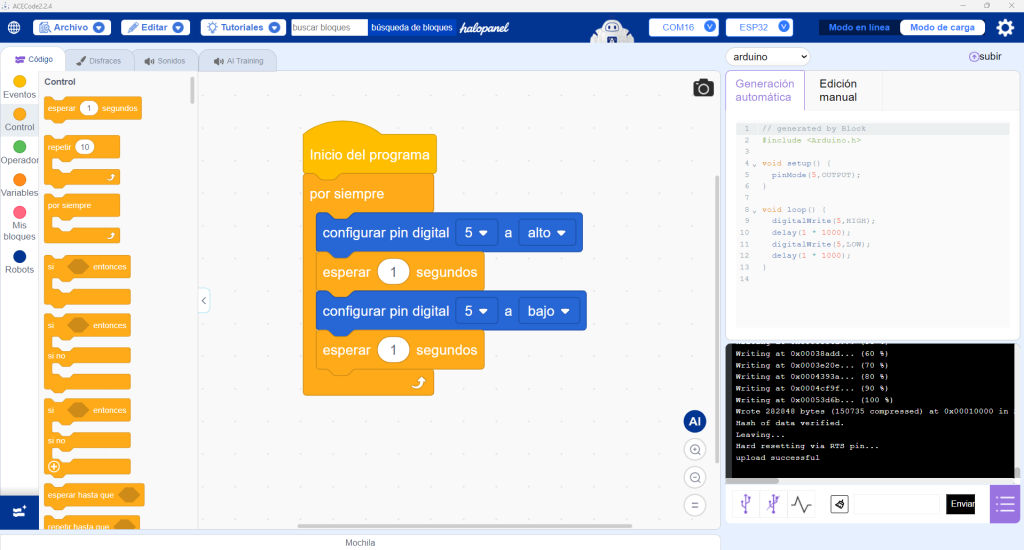
Task: Switch to the Disfraces tab
Action: [x=99, y=61]
